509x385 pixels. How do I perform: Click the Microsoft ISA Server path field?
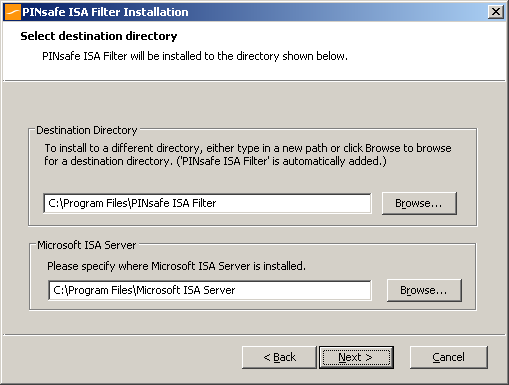[209, 290]
